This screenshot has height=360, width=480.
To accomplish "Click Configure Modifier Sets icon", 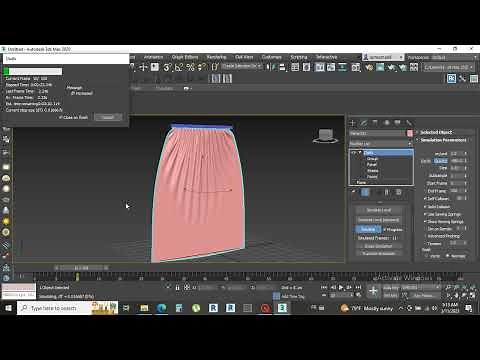I will pyautogui.click(x=398, y=192).
